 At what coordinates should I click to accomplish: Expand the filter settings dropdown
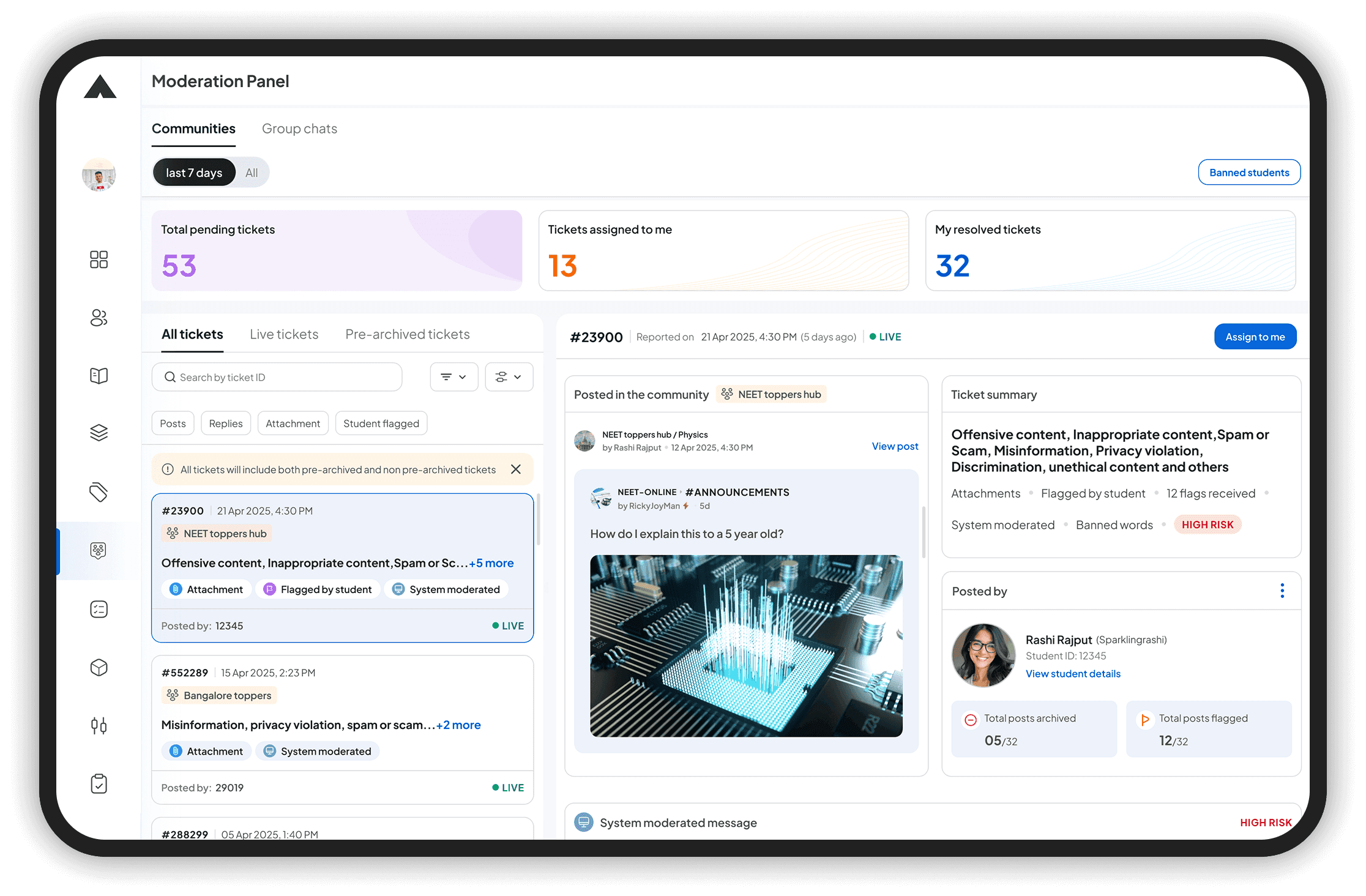coord(509,377)
